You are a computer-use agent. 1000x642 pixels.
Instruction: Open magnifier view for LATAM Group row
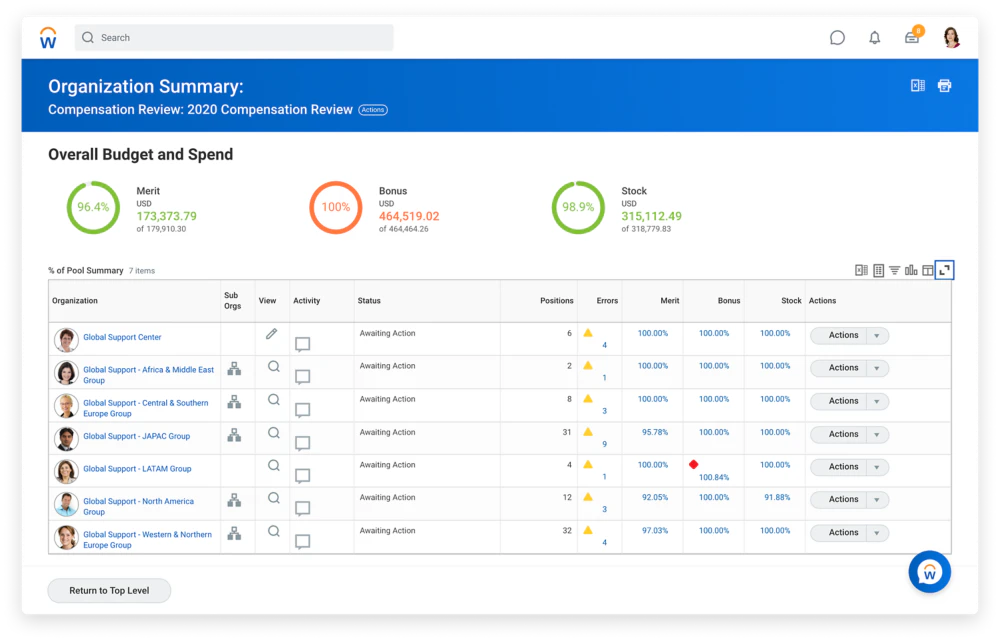click(274, 465)
